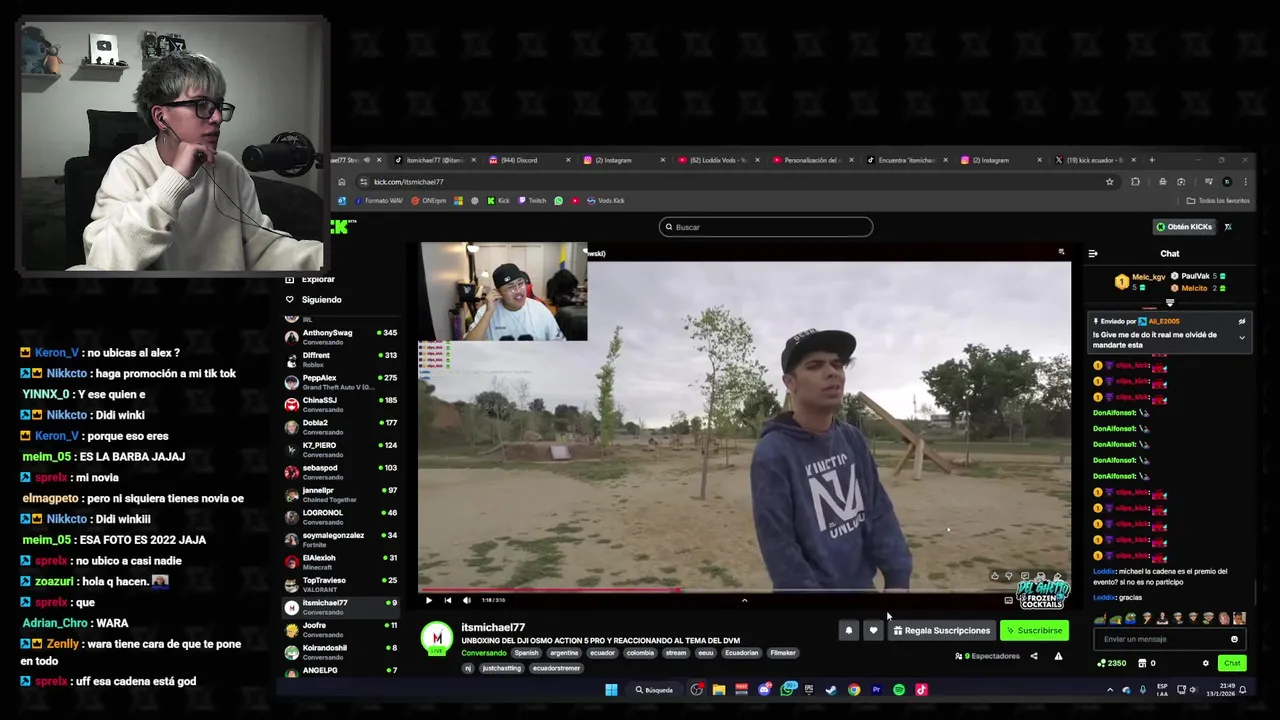Open the emoji picker in chat input
Viewport: 1280px width, 720px height.
pos(1234,639)
